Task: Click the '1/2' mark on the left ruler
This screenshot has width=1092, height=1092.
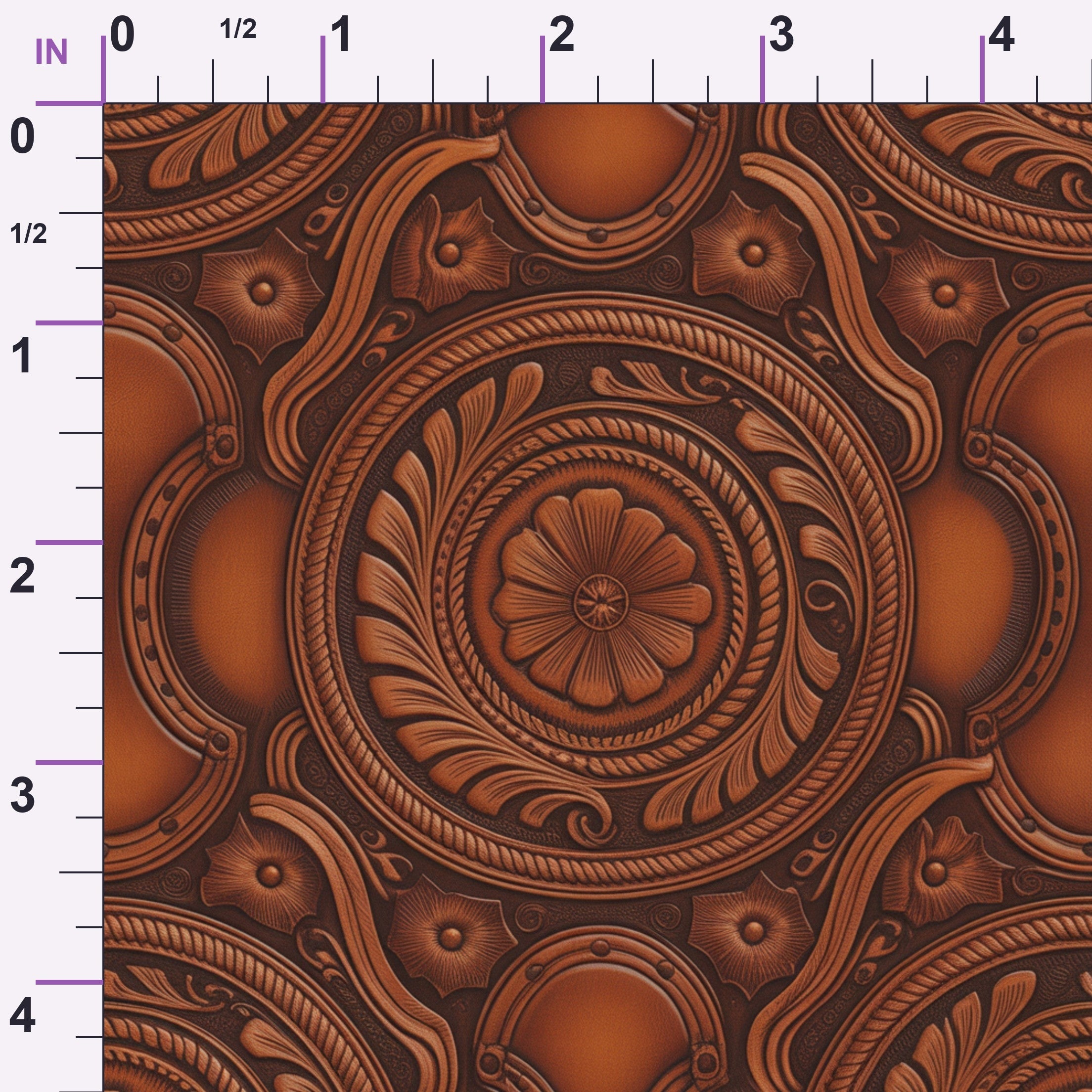Action: click(28, 233)
